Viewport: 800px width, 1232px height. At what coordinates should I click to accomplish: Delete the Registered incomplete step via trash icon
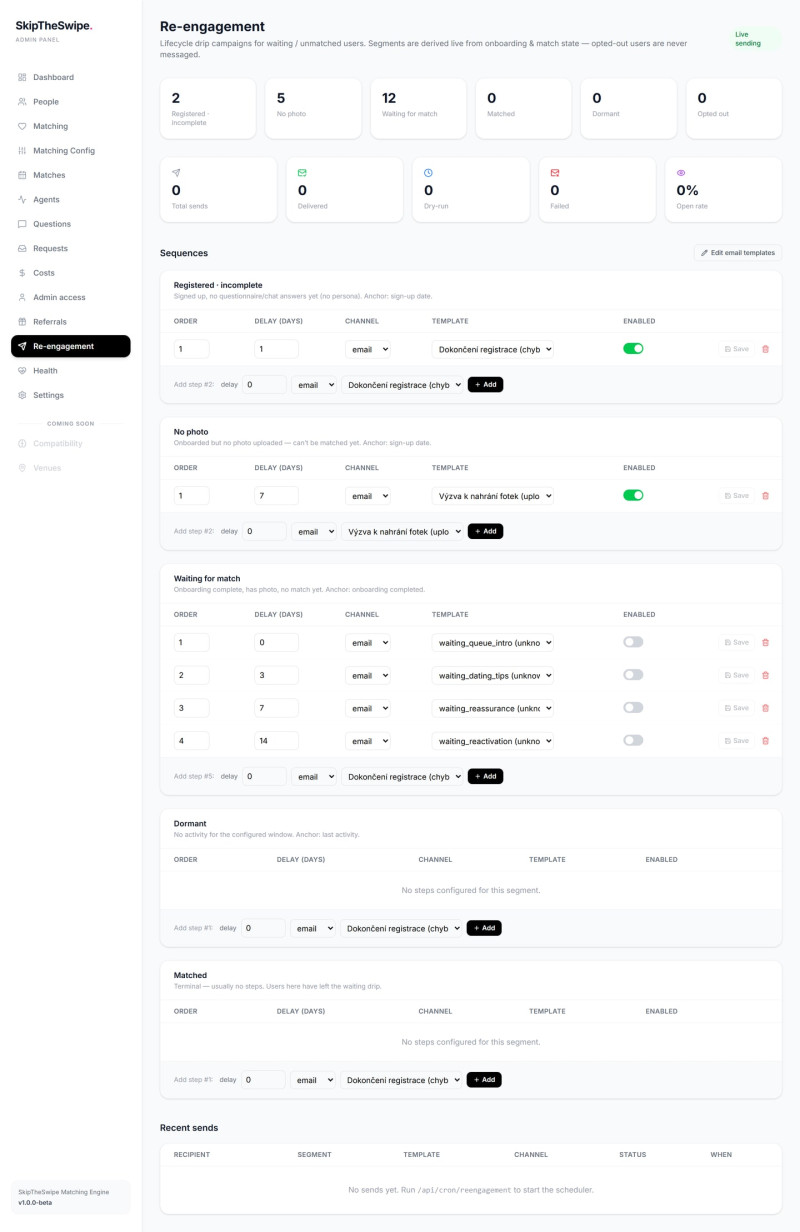(766, 349)
